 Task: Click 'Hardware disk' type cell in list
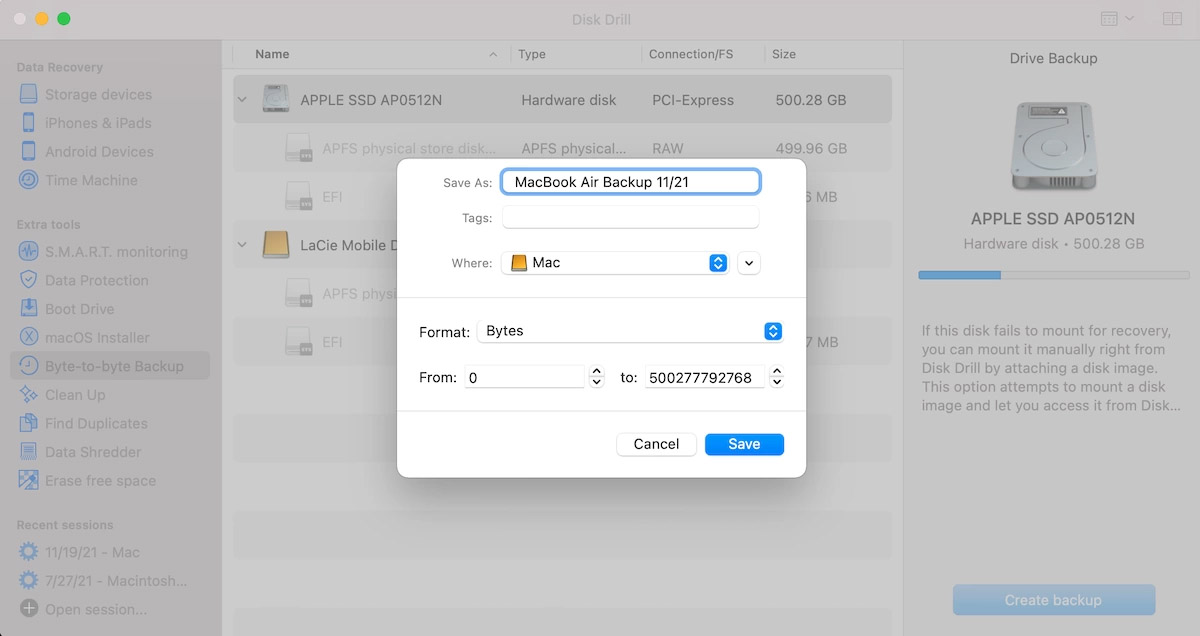(569, 100)
